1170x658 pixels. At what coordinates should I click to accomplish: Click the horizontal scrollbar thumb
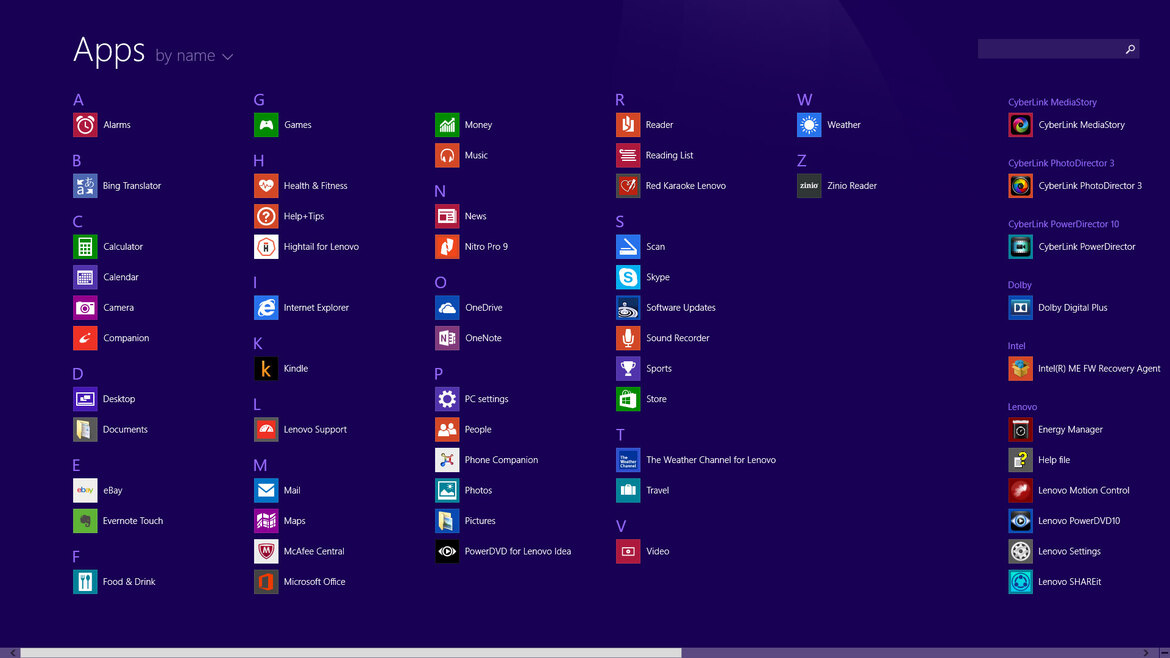tap(351, 653)
